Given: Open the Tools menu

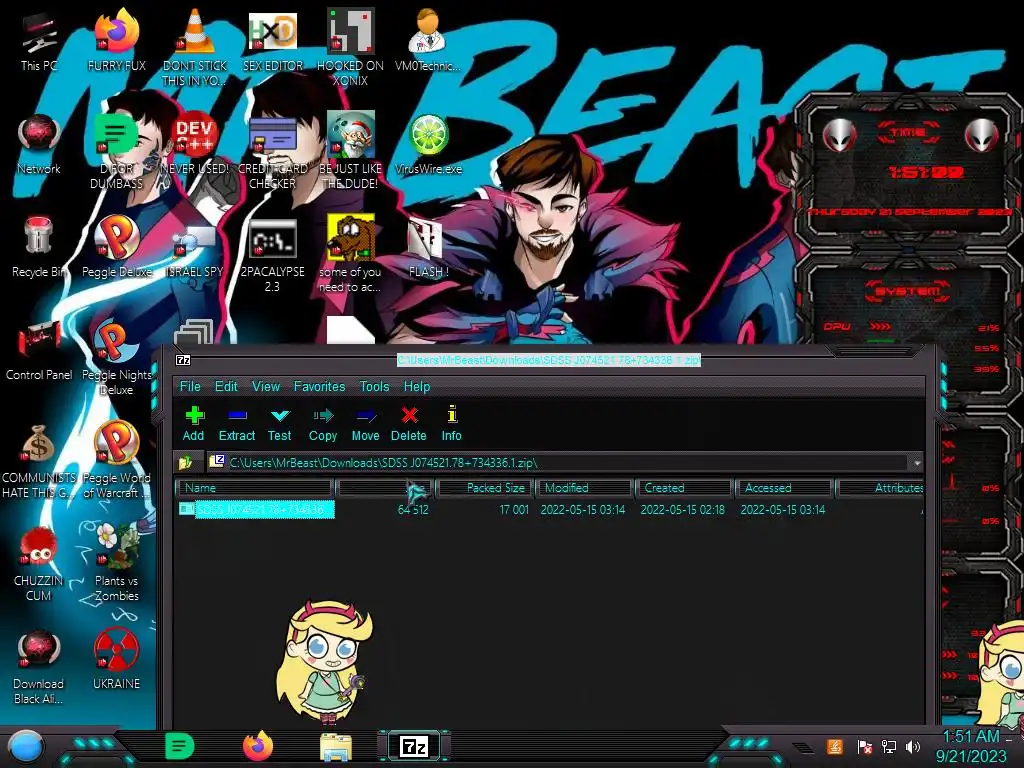Looking at the screenshot, I should 374,387.
